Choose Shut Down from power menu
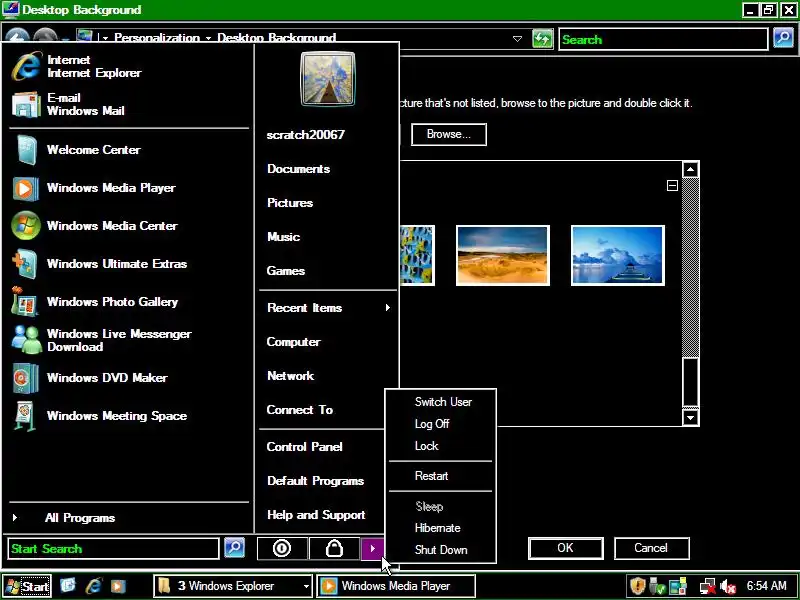 click(441, 550)
